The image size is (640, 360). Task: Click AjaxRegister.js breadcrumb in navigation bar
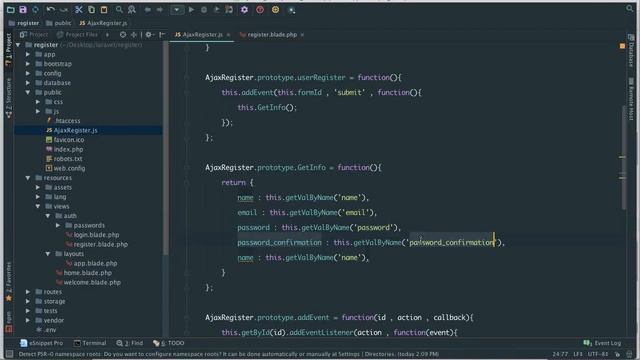(x=103, y=23)
